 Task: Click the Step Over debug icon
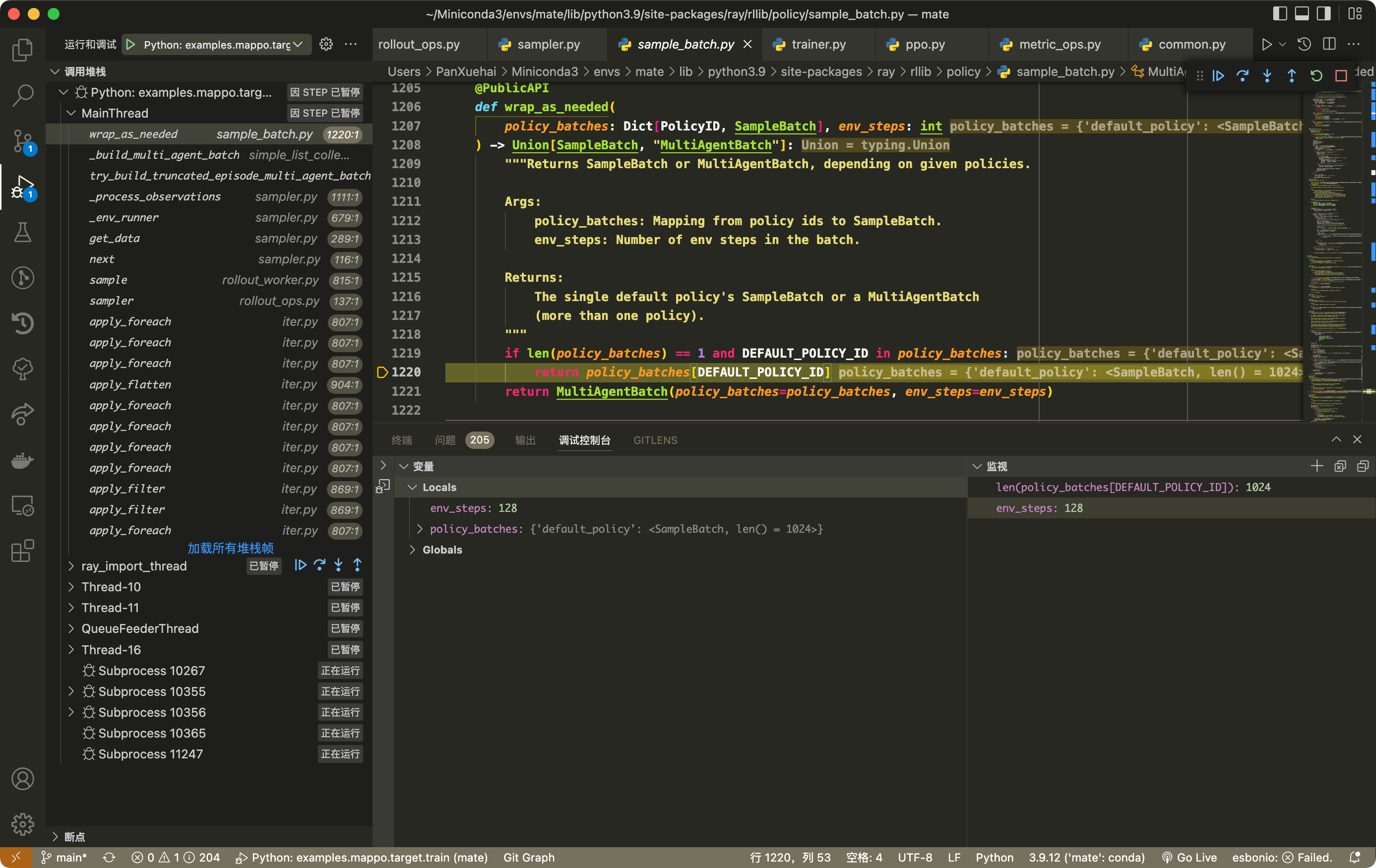(1244, 75)
